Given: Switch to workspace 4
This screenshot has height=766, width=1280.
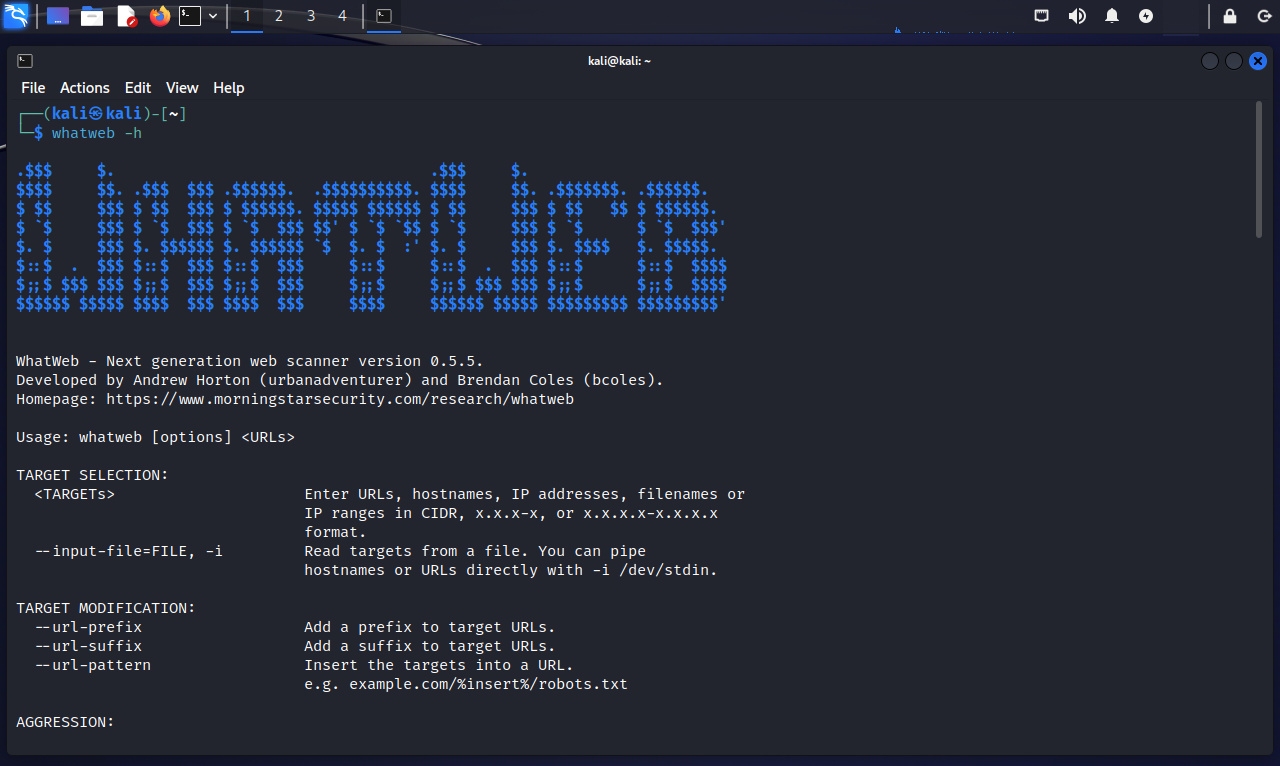Looking at the screenshot, I should pos(343,16).
